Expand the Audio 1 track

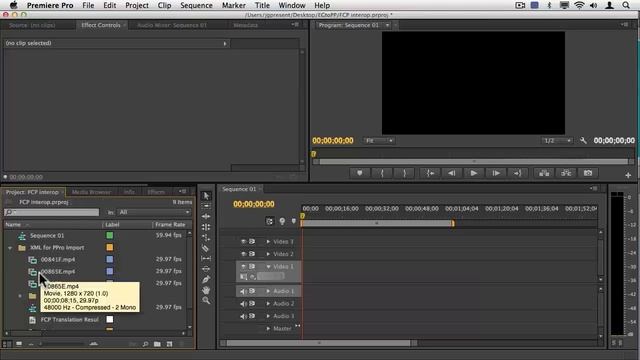268,291
